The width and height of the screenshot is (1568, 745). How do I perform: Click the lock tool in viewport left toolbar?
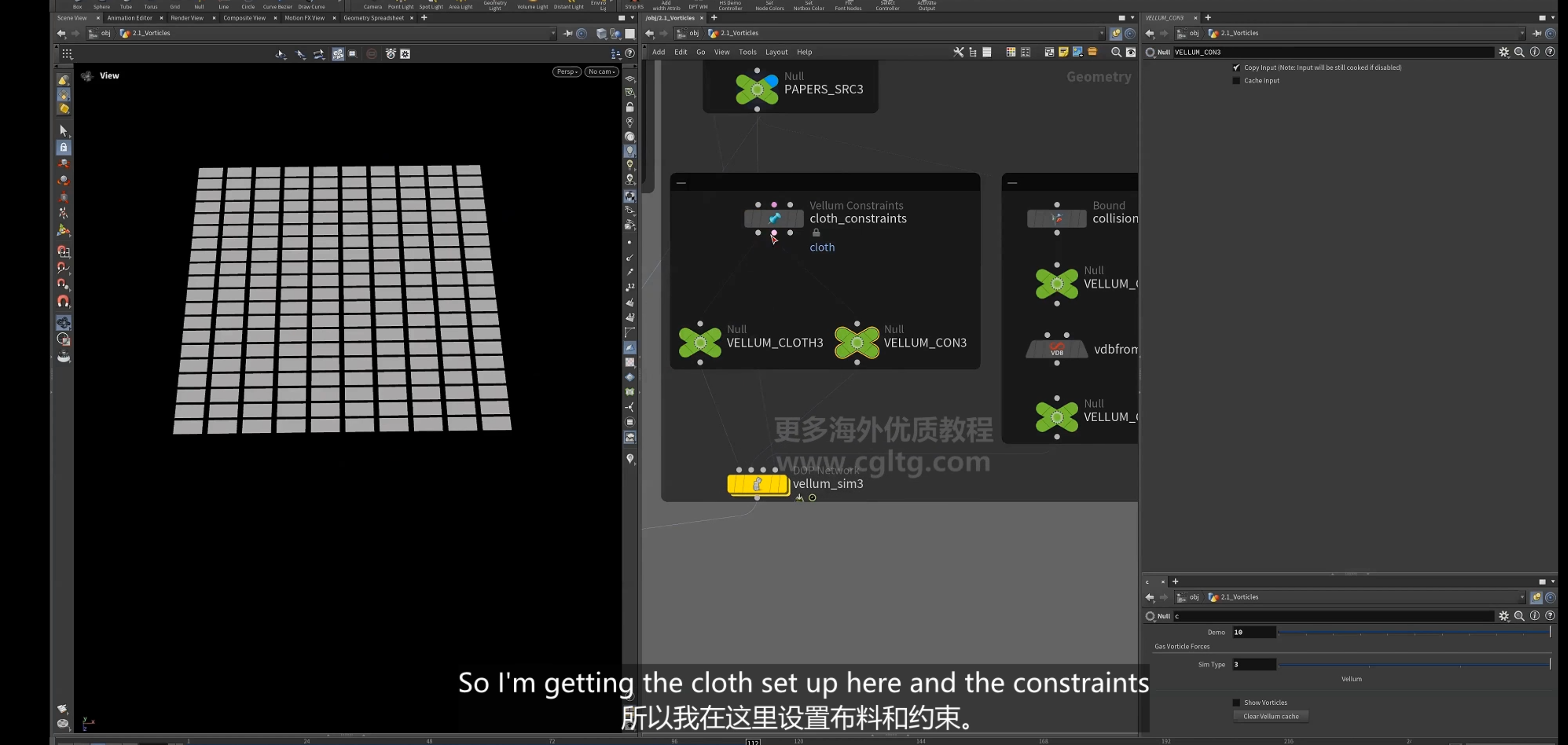[64, 147]
